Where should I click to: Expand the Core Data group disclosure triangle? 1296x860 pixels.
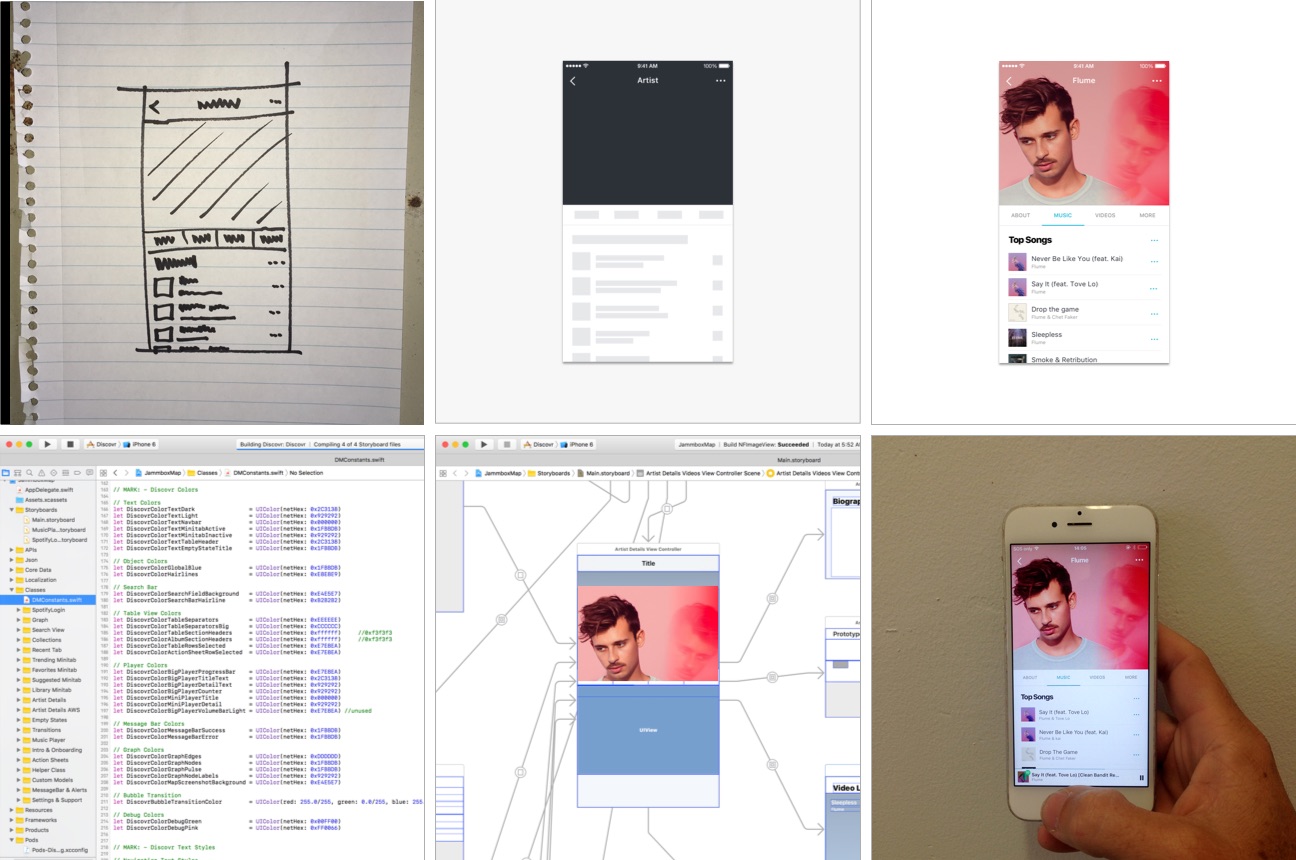point(12,570)
